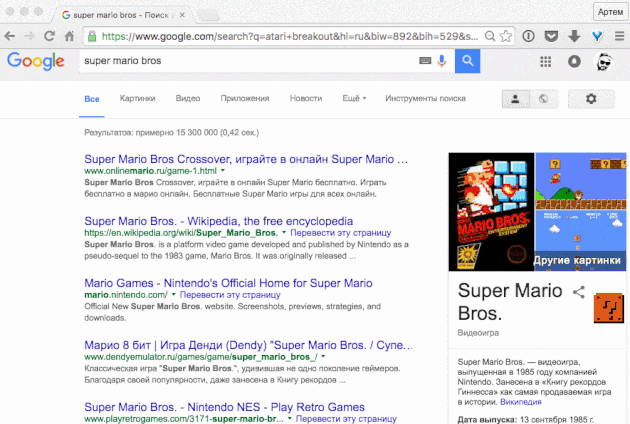
Task: Go to Google home via logo
Action: (x=36, y=61)
